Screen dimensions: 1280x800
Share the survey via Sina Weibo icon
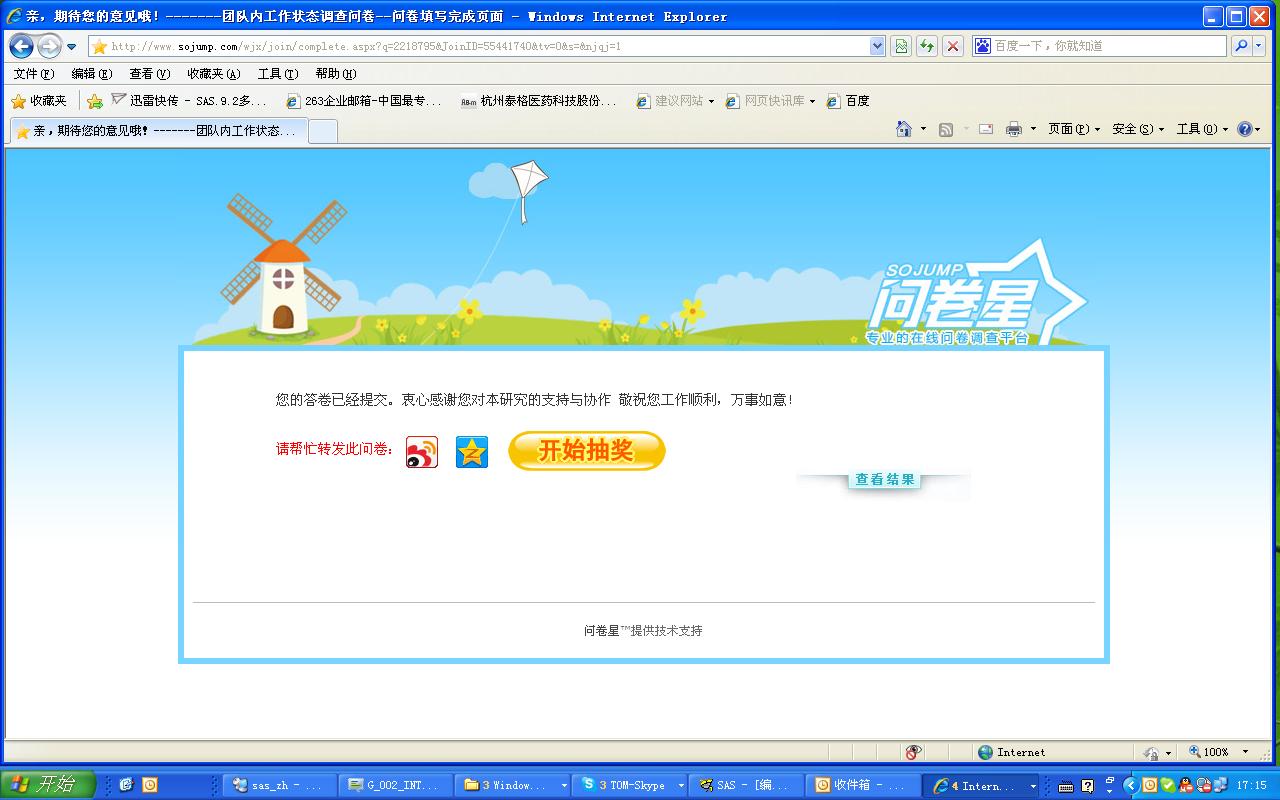pos(420,451)
